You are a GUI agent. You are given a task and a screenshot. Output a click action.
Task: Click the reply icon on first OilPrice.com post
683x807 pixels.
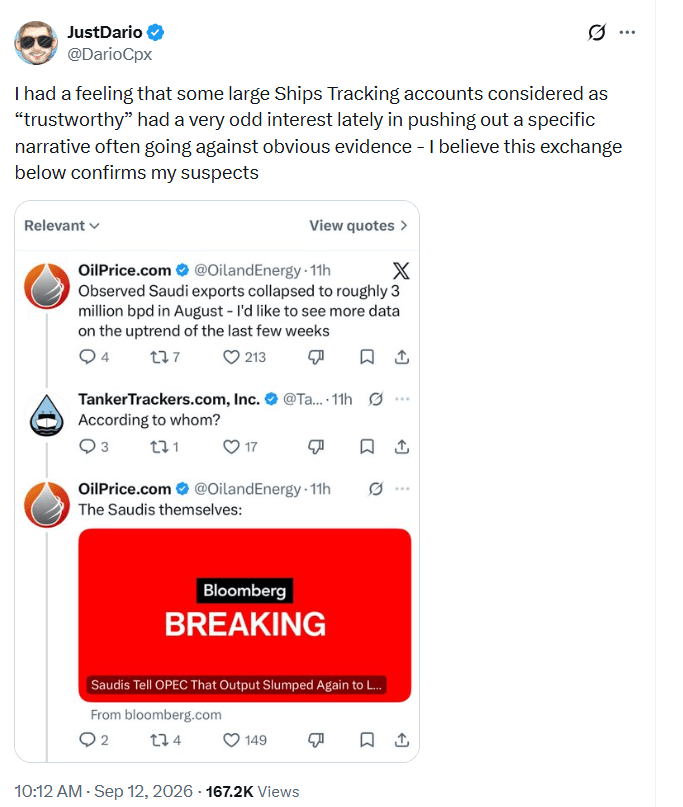pyautogui.click(x=87, y=357)
